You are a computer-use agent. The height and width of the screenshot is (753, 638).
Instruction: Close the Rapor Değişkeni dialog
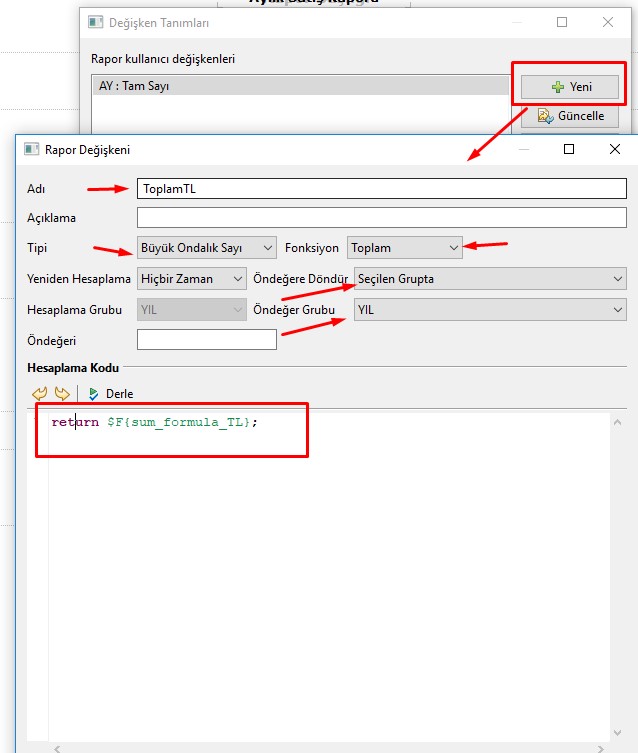615,149
